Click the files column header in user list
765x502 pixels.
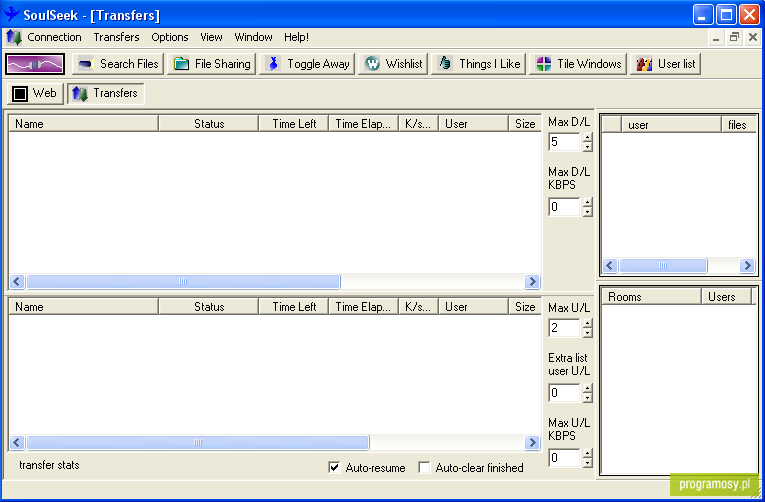tap(739, 125)
